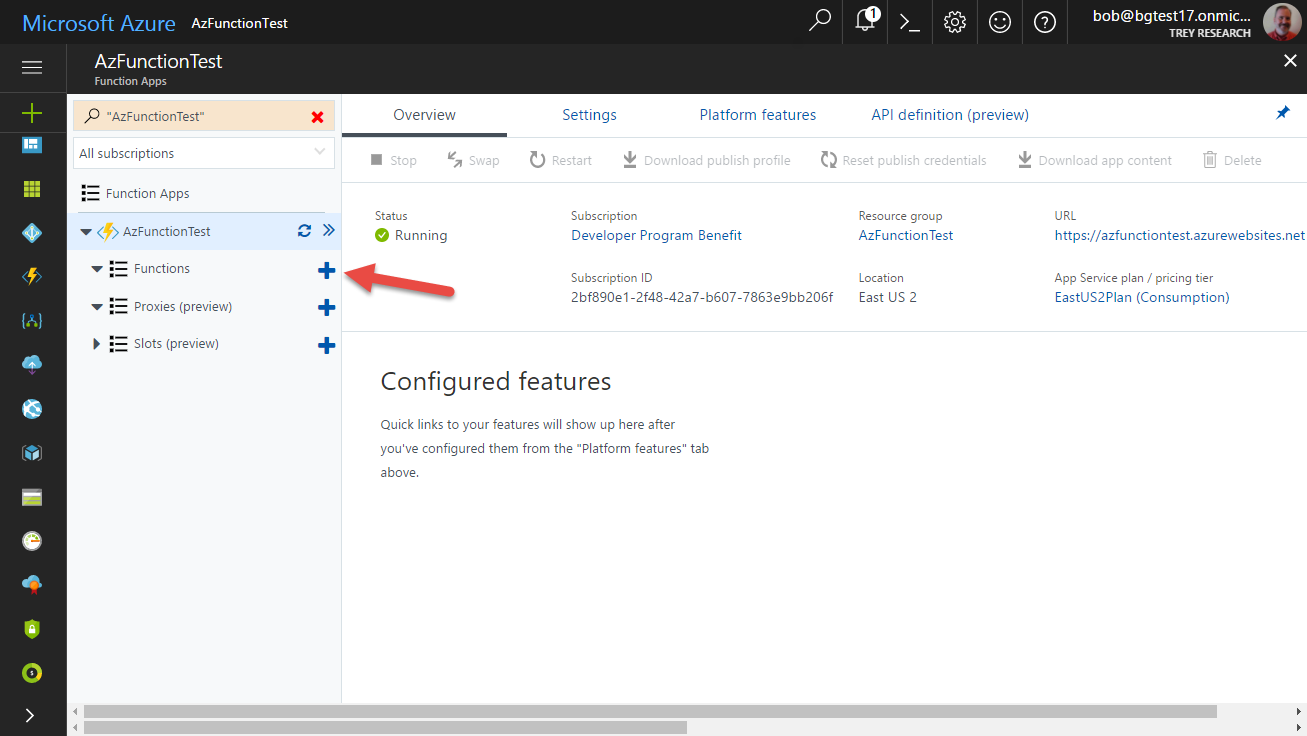Select the API definition (preview) tab

tap(950, 115)
